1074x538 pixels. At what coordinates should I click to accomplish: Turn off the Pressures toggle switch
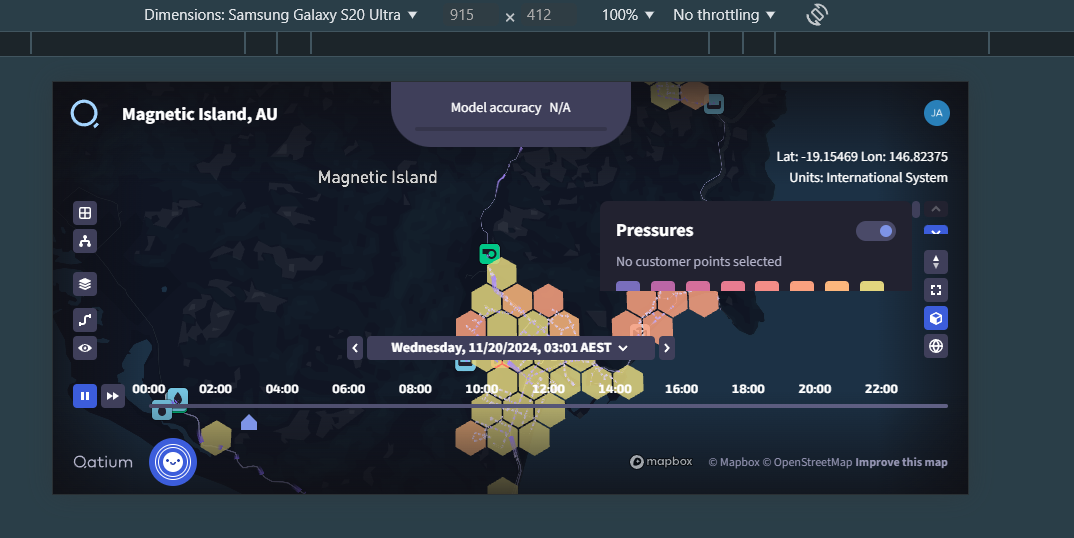click(876, 231)
